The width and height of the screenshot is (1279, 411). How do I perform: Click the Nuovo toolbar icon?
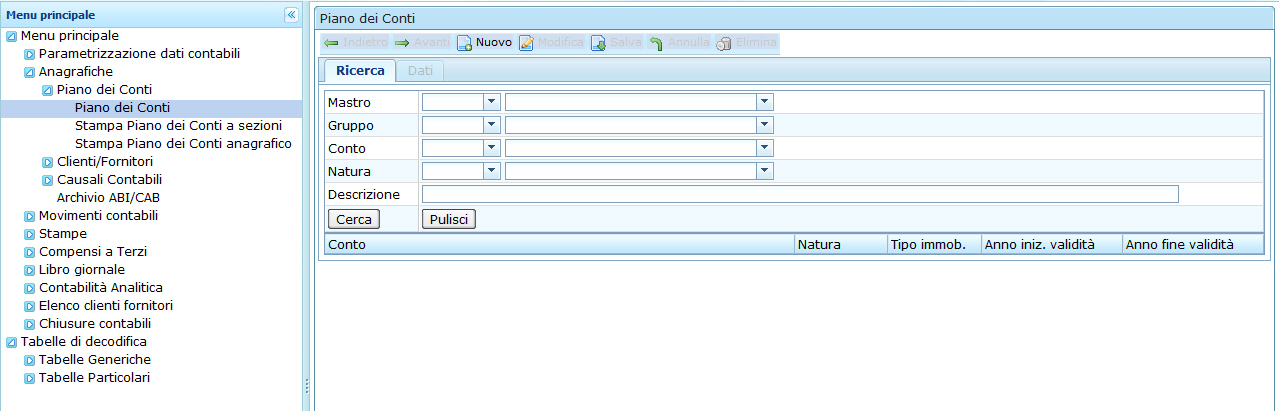(464, 43)
